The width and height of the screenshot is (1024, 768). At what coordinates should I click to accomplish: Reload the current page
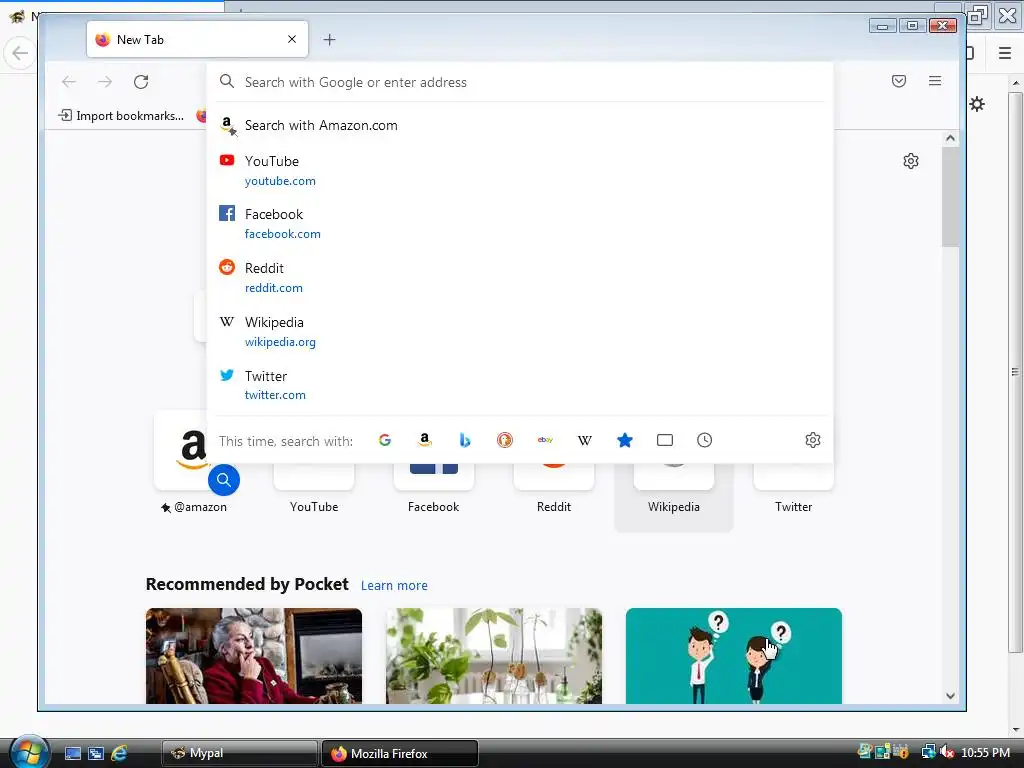coord(141,82)
